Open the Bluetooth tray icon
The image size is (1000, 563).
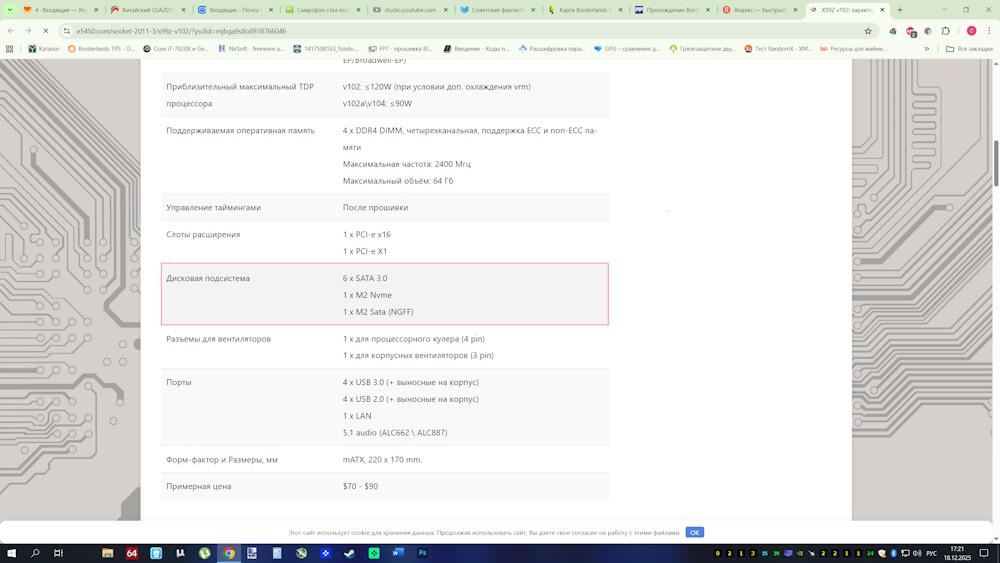click(x=893, y=553)
